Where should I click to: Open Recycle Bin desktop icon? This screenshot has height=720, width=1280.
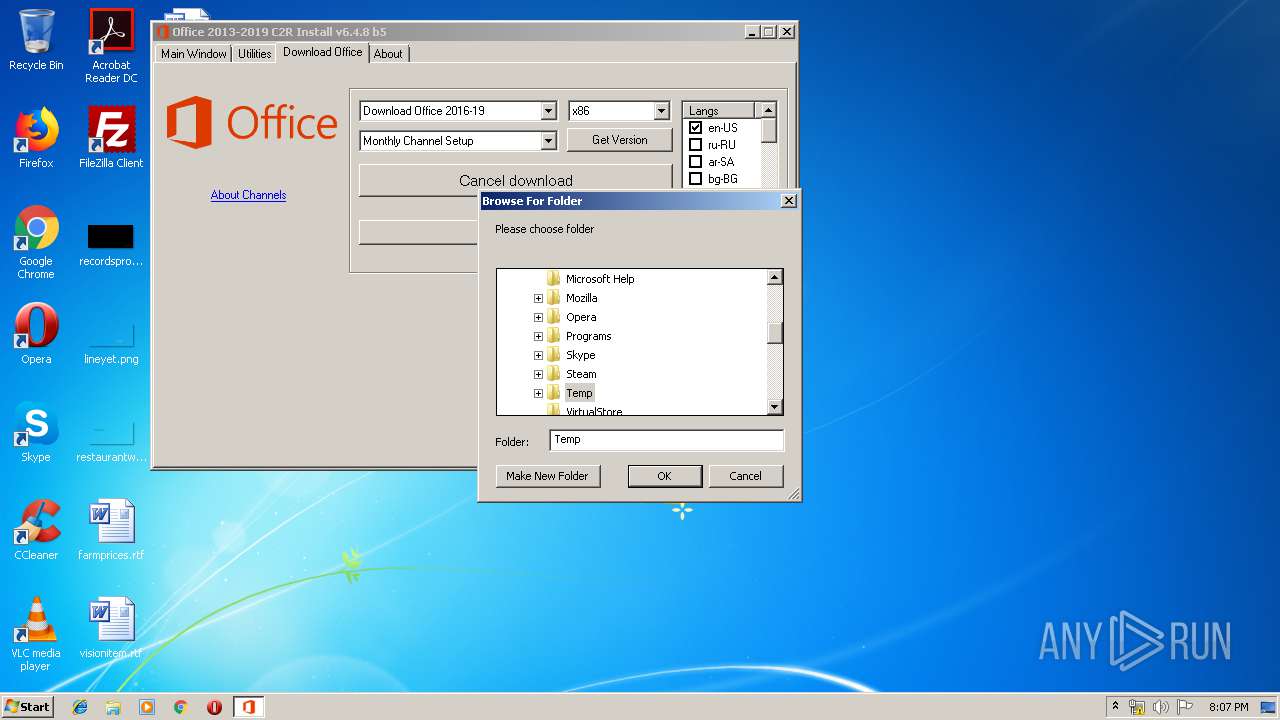pos(36,40)
